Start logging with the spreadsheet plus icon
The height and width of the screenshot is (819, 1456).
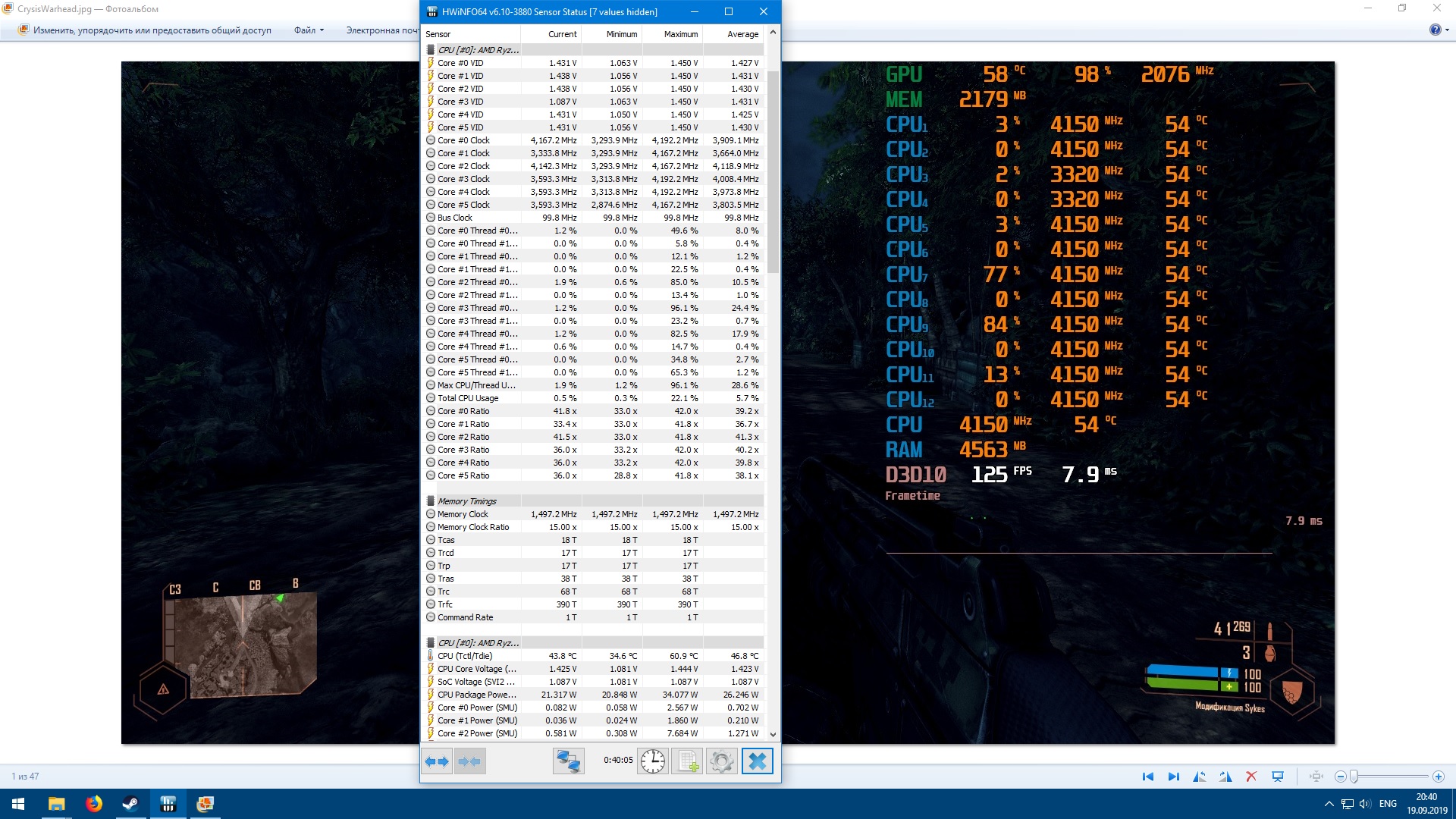687,761
